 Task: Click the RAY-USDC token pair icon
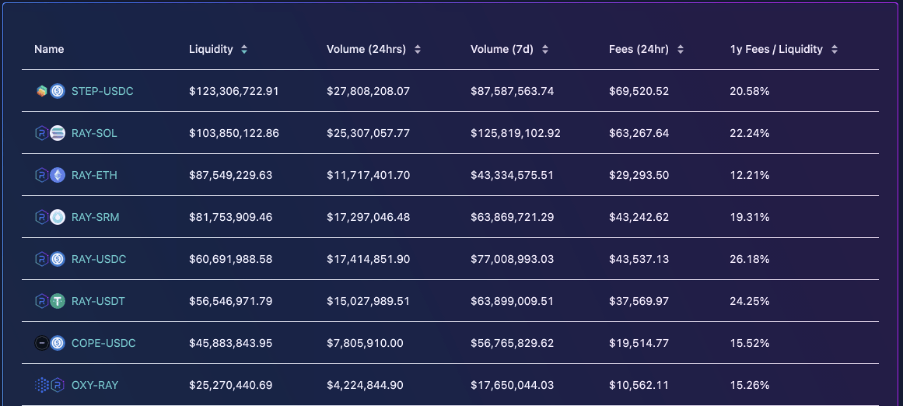click(49, 259)
